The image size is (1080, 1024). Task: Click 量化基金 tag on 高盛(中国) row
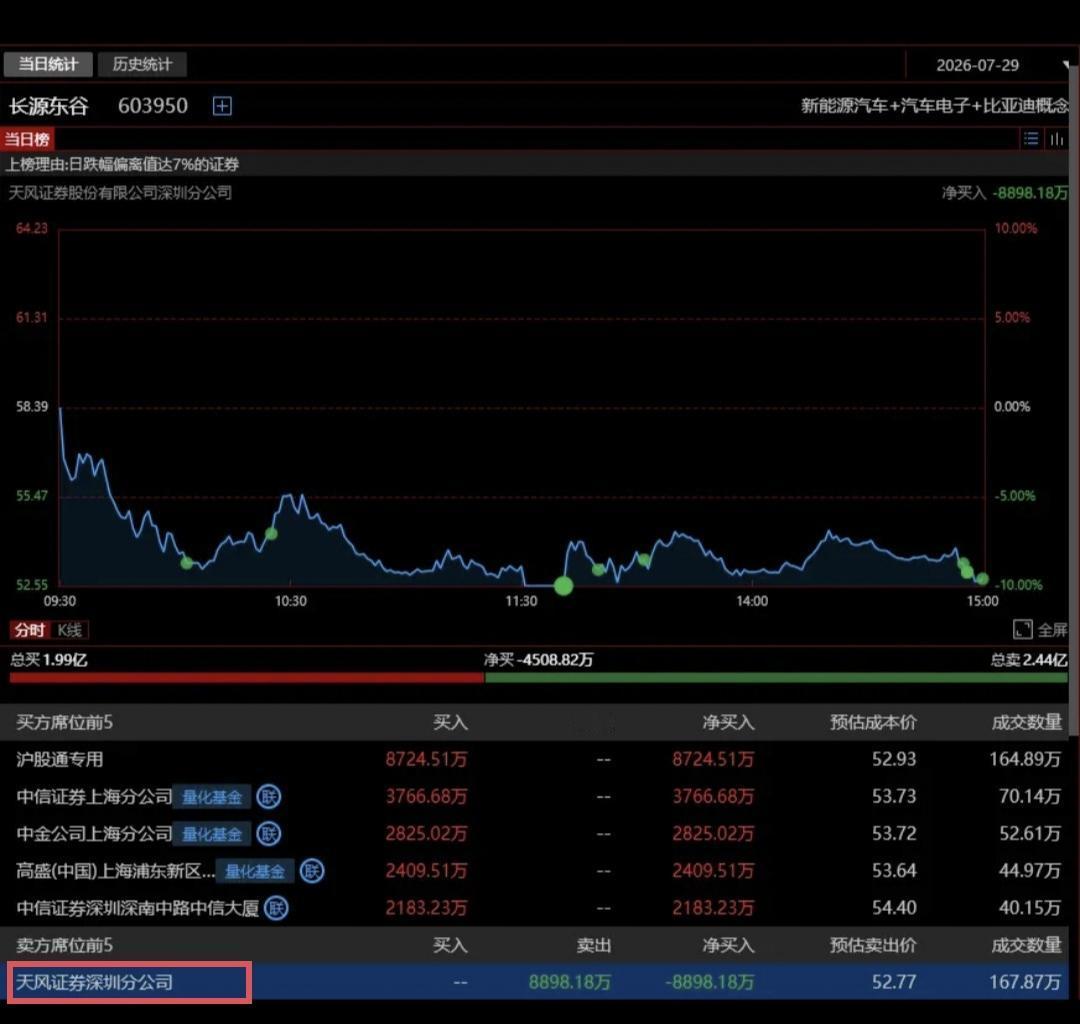click(255, 871)
